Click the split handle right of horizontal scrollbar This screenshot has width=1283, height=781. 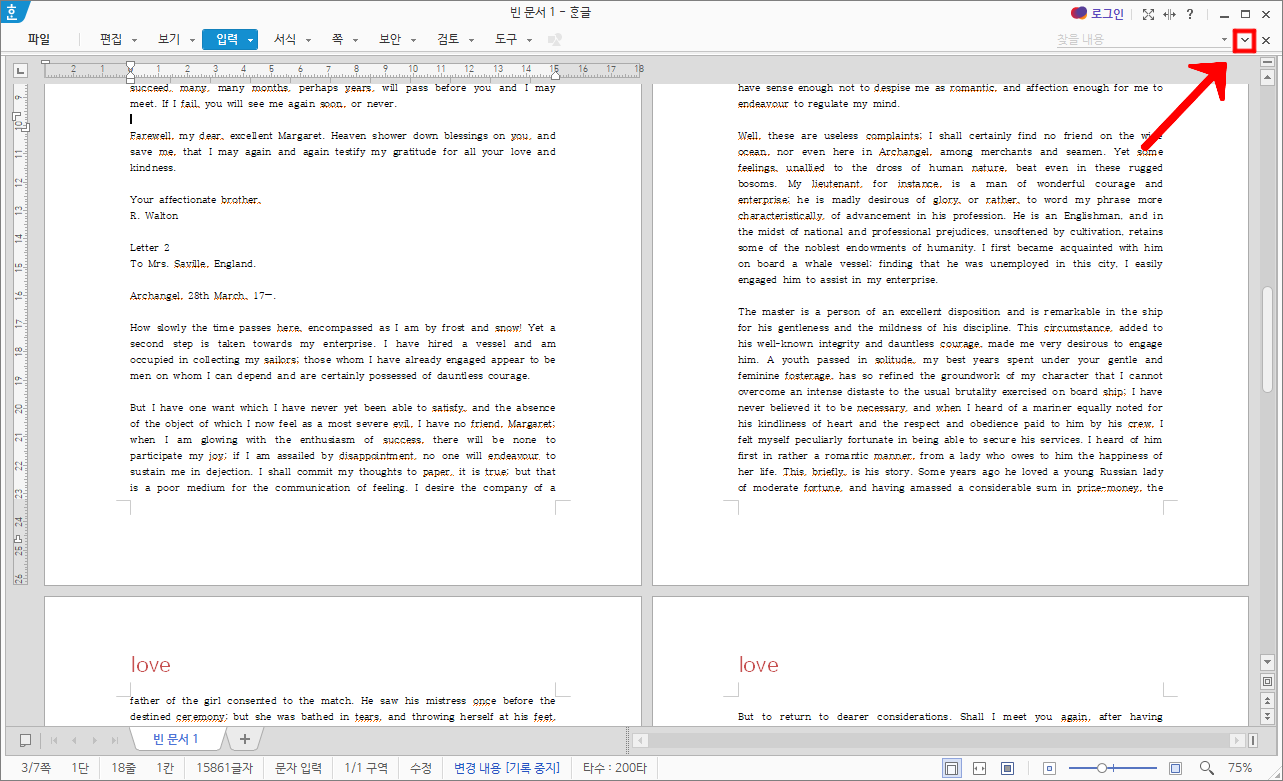pos(1253,740)
